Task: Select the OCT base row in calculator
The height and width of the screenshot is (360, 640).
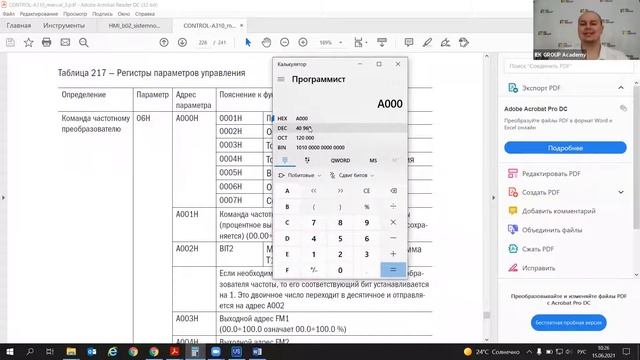Action: pyautogui.click(x=340, y=138)
